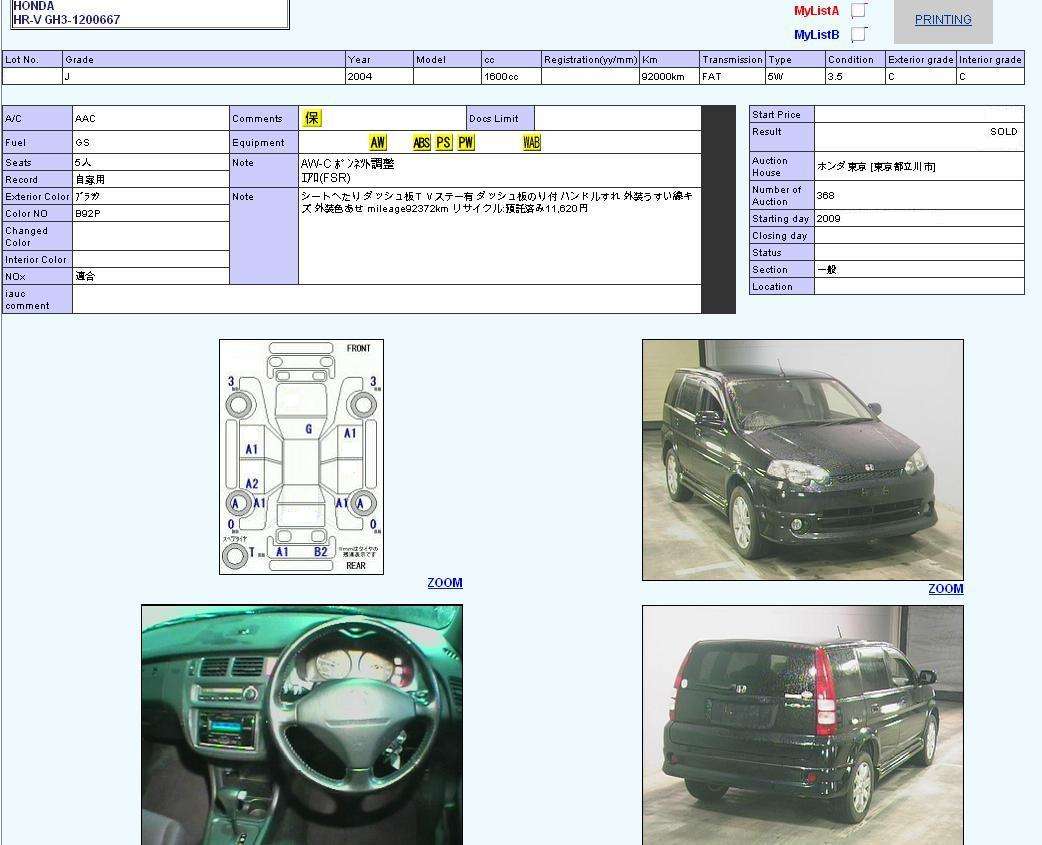The height and width of the screenshot is (845, 1042).
Task: Tick the MyListA checkbox
Action: click(x=858, y=11)
